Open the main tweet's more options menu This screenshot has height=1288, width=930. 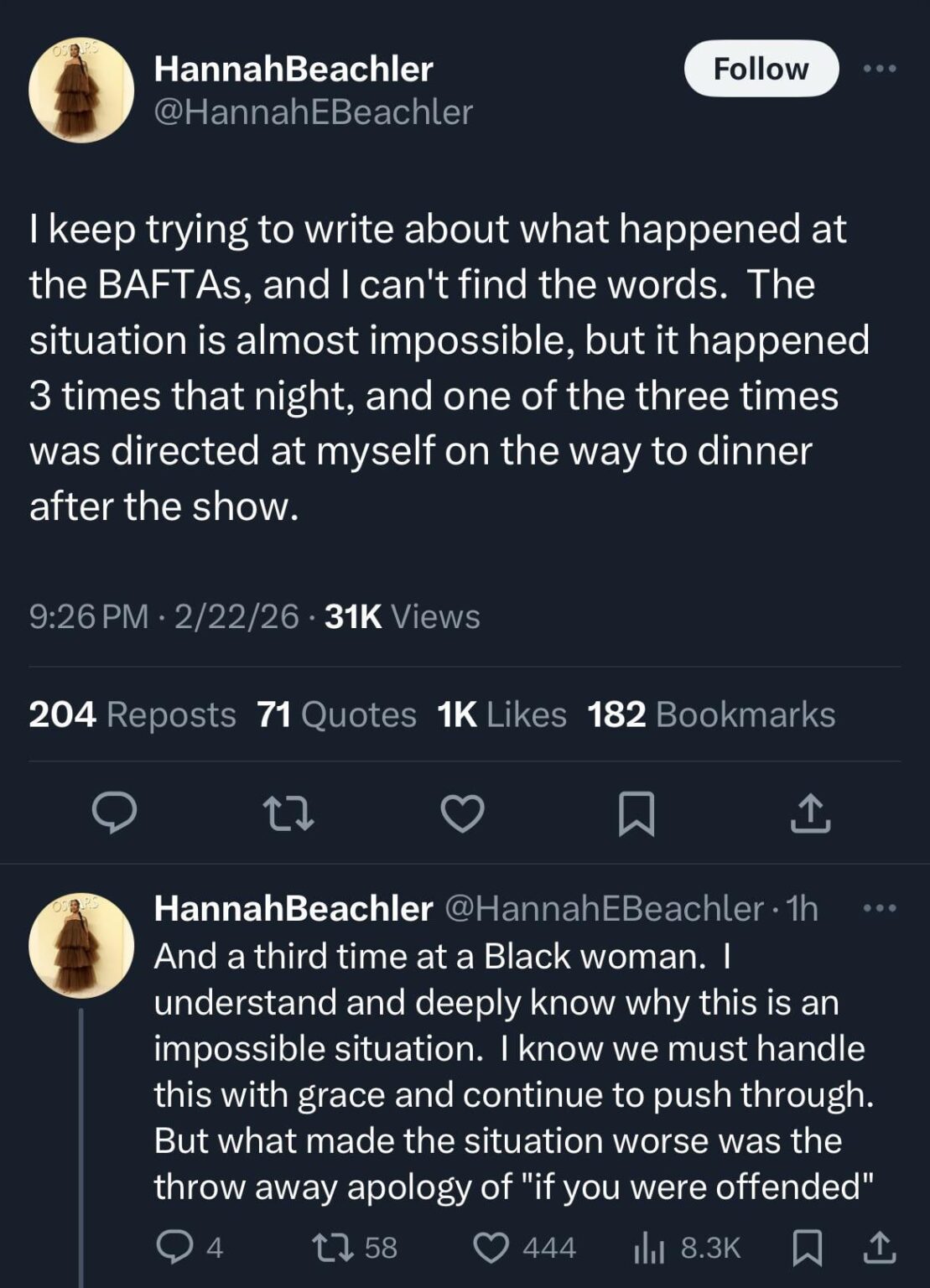(881, 69)
